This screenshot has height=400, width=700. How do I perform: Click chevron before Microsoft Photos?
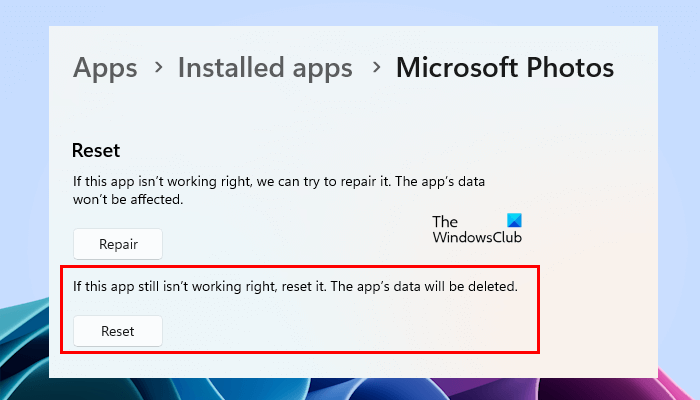(x=376, y=69)
